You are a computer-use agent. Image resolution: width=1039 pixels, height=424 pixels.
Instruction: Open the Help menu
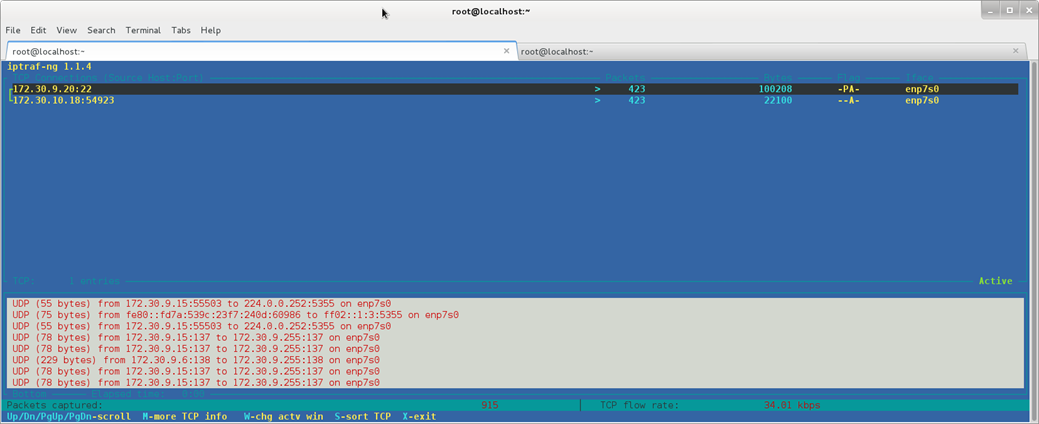pyautogui.click(x=210, y=30)
